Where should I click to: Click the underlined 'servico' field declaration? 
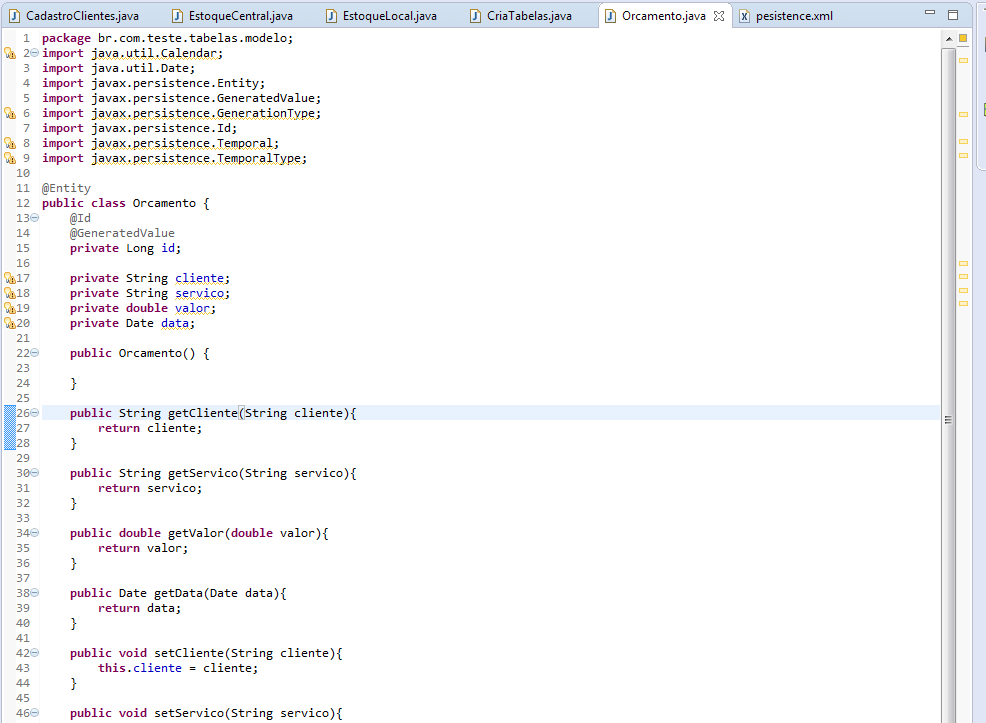[x=199, y=293]
